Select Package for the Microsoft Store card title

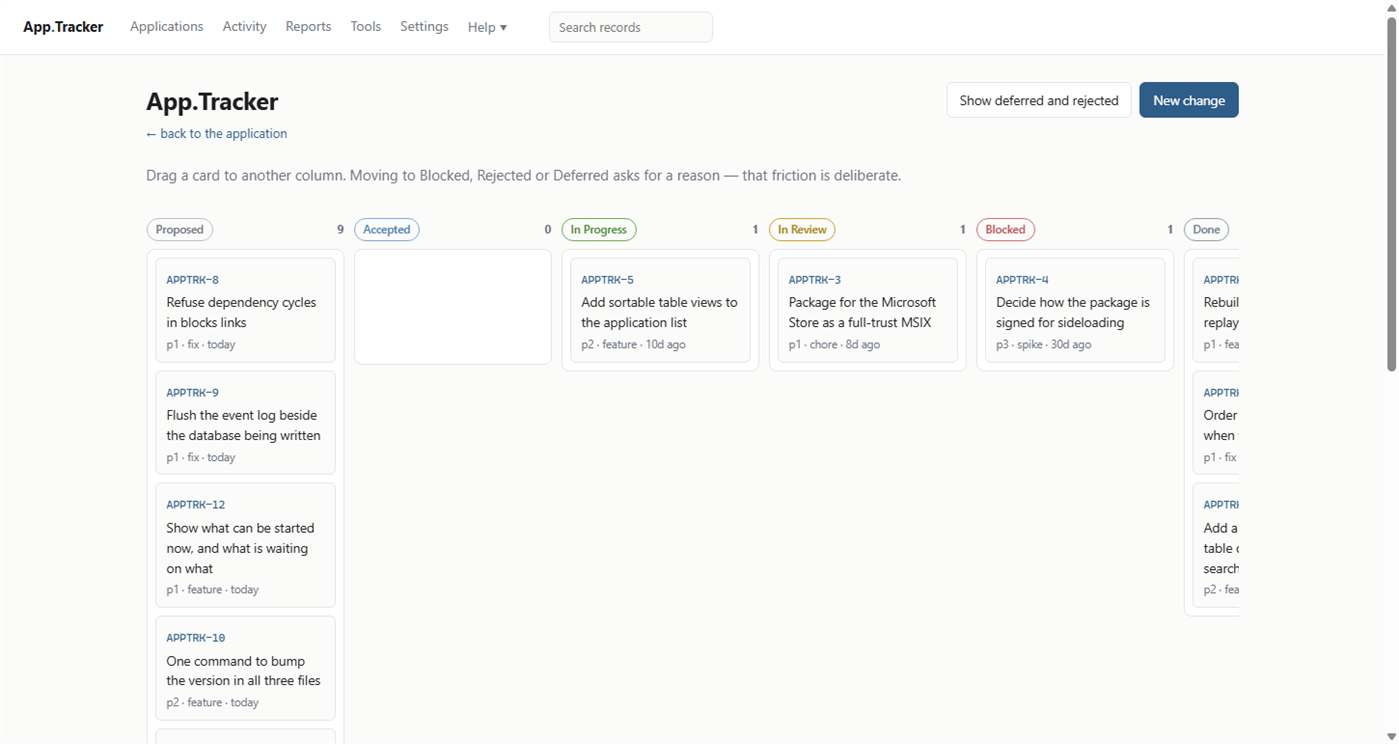click(862, 312)
